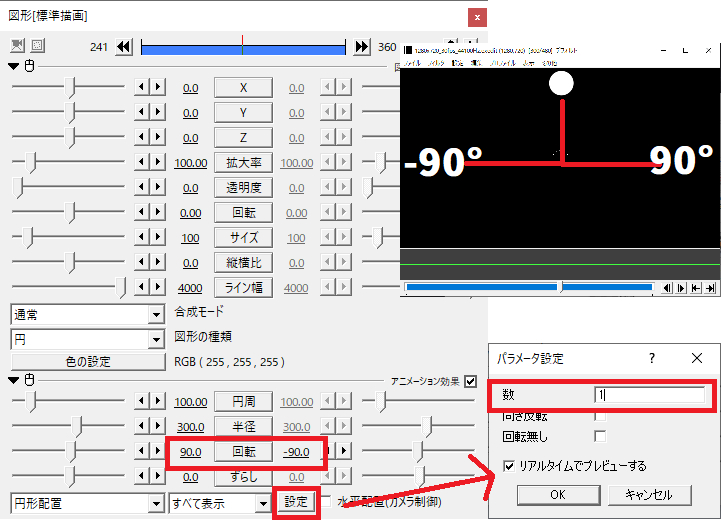Toggle the 向き反転 checkbox
The image size is (722, 521).
(x=600, y=416)
